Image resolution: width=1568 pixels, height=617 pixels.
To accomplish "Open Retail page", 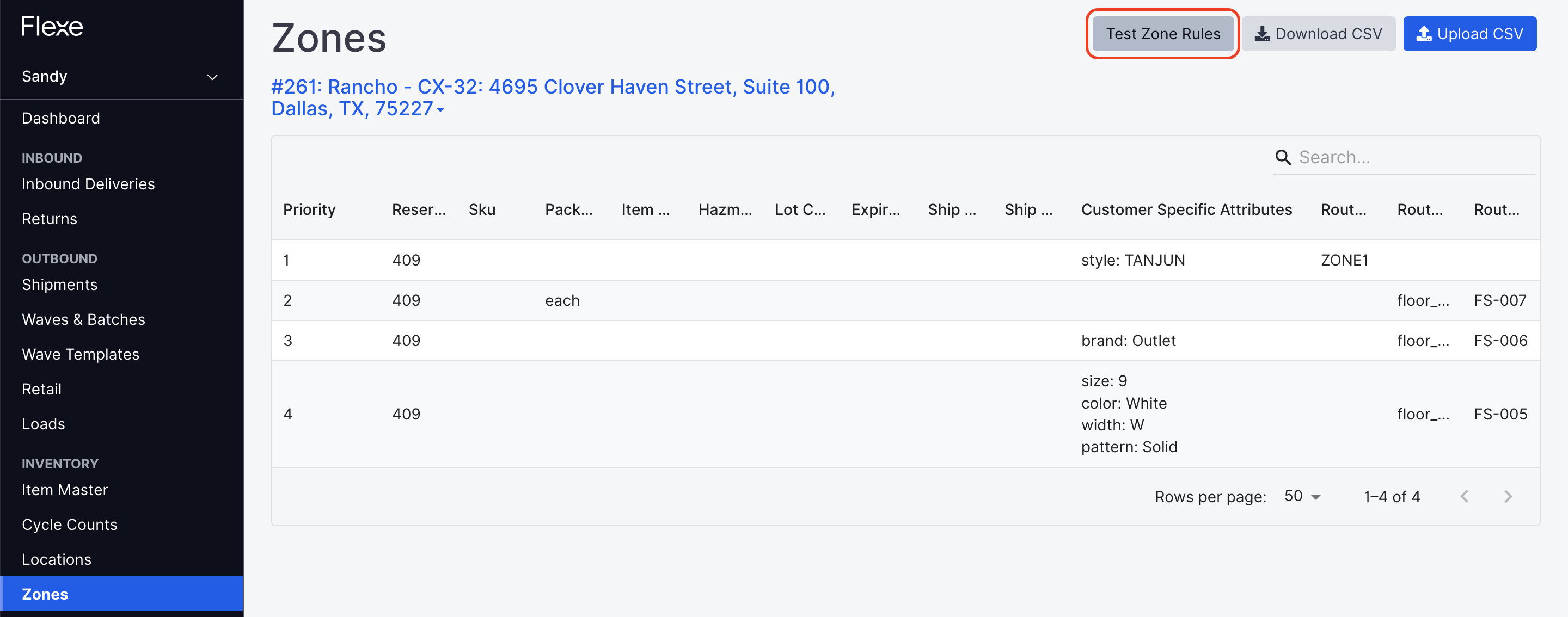I will [x=41, y=389].
